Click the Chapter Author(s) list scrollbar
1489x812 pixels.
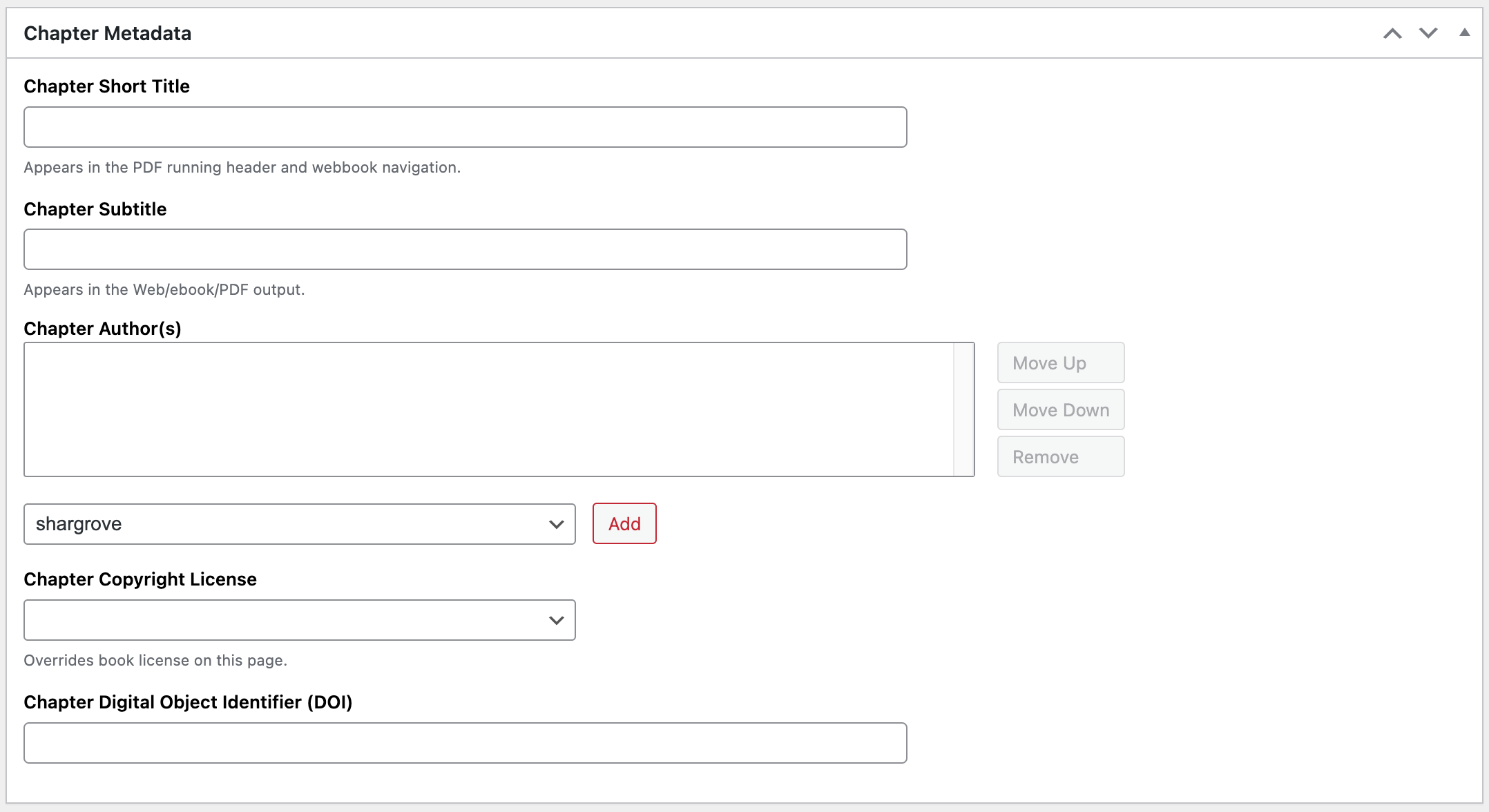963,409
